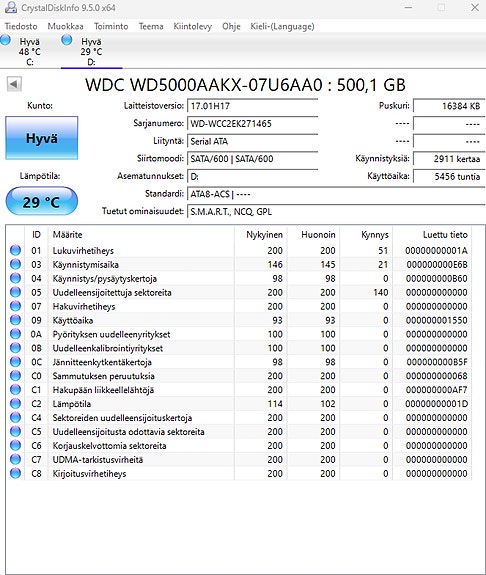
Task: Click the Lukuvirhetiheys attribute name
Action: (83, 250)
